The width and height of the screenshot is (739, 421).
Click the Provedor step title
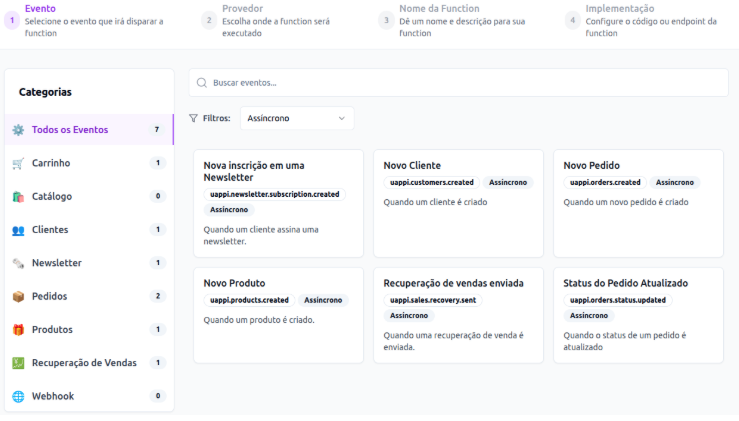242,8
